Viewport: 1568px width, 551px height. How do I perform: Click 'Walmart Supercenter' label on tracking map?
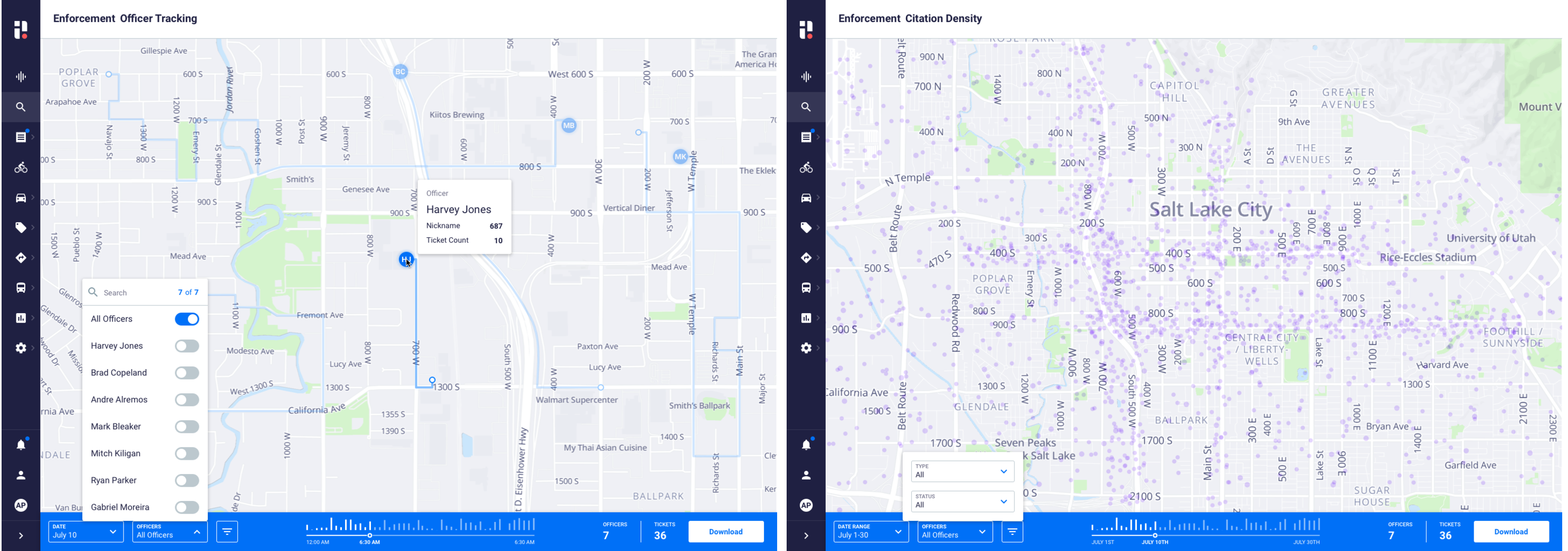pos(577,400)
